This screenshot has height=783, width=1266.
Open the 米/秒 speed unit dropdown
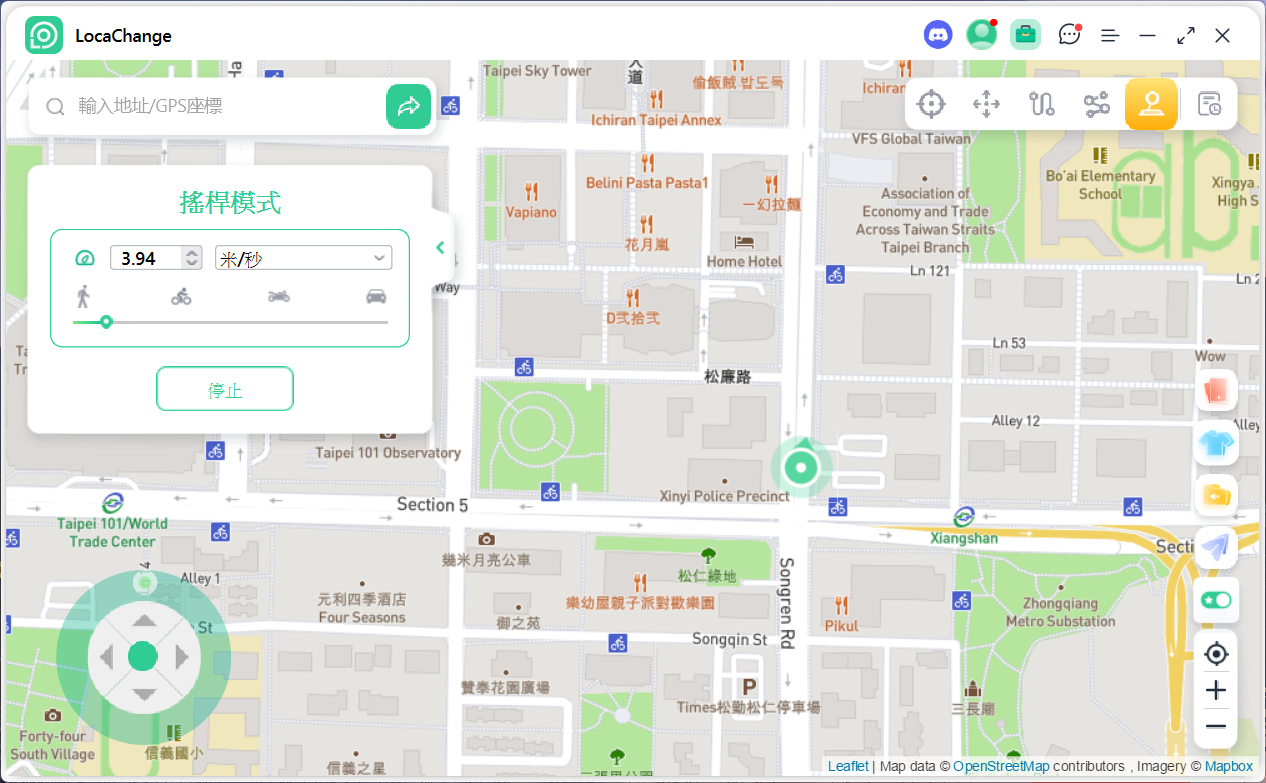[304, 258]
